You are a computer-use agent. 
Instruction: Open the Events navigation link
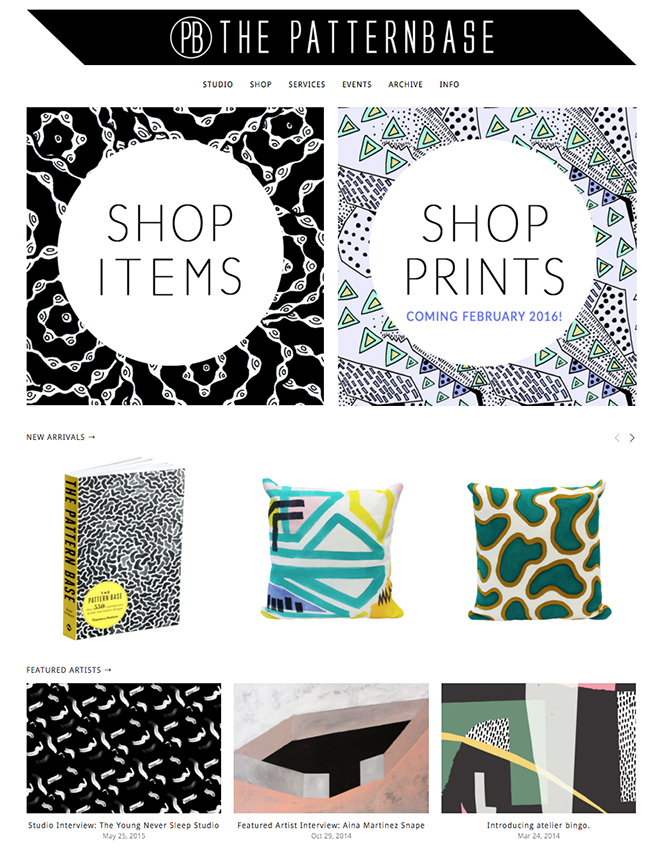click(x=357, y=84)
